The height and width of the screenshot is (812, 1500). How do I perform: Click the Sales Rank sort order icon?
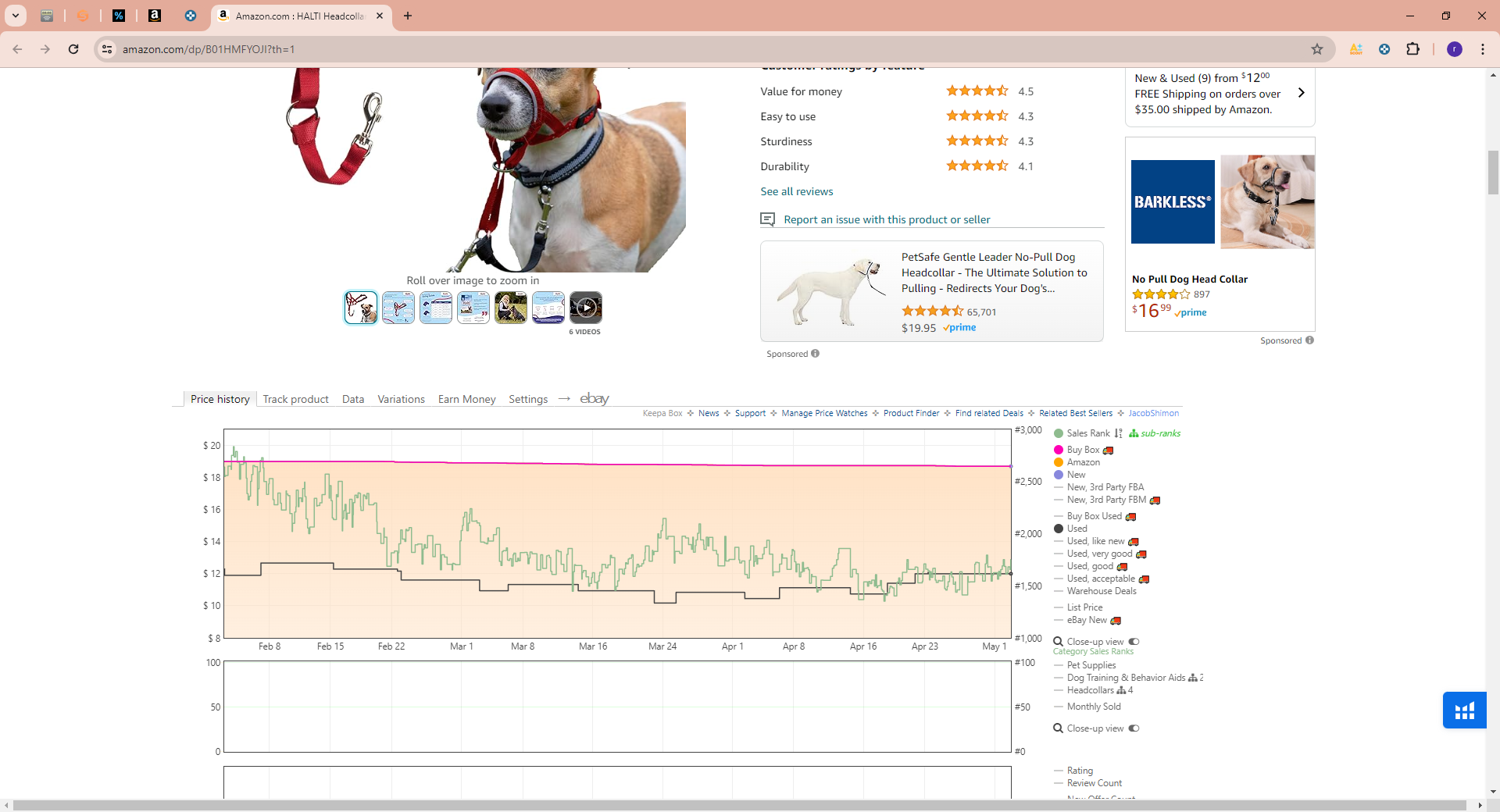1119,433
